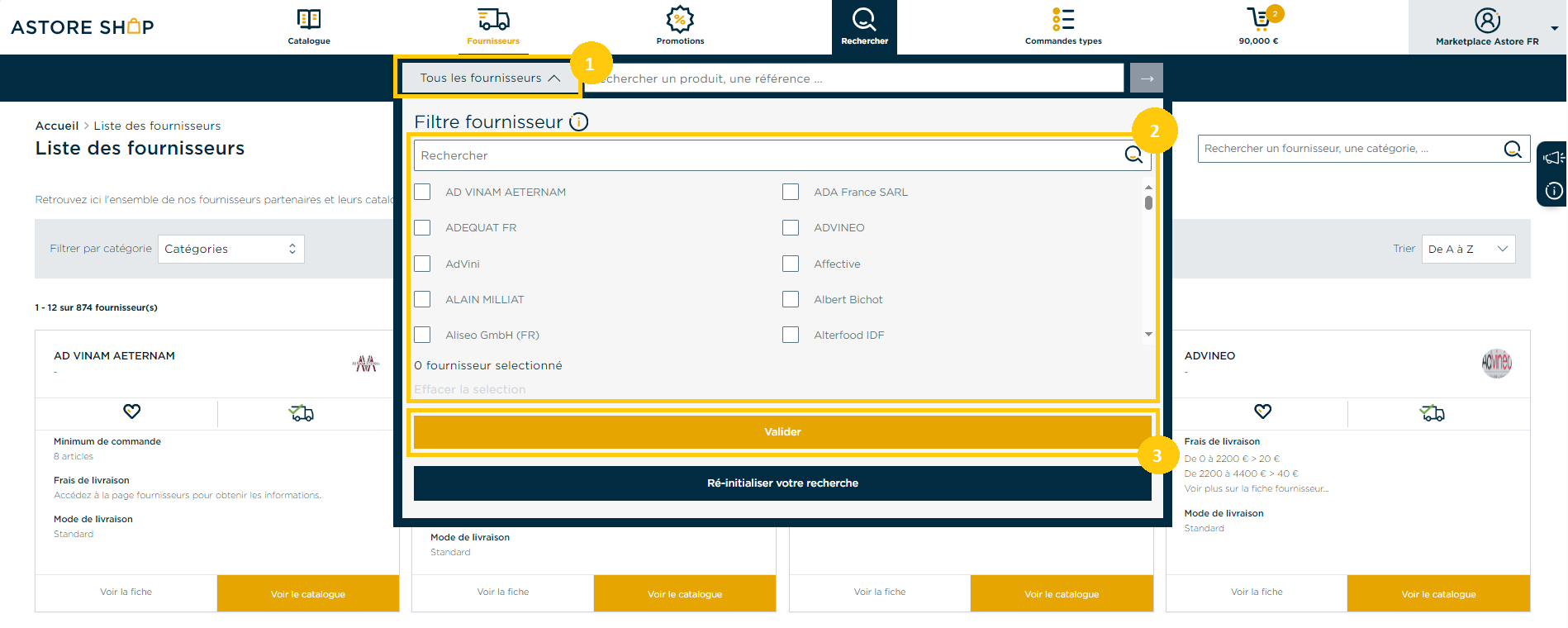
Task: Open the De A à Z sort dropdown
Action: (x=1468, y=249)
